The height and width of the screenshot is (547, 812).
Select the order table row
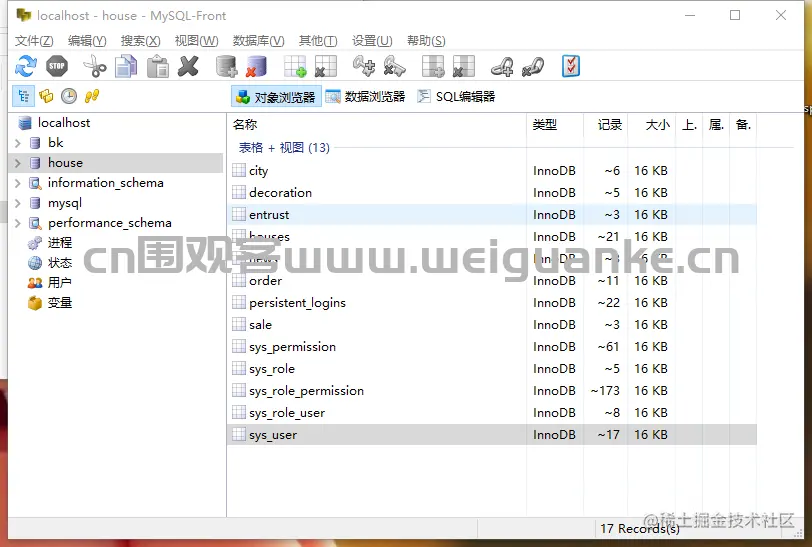click(492, 281)
